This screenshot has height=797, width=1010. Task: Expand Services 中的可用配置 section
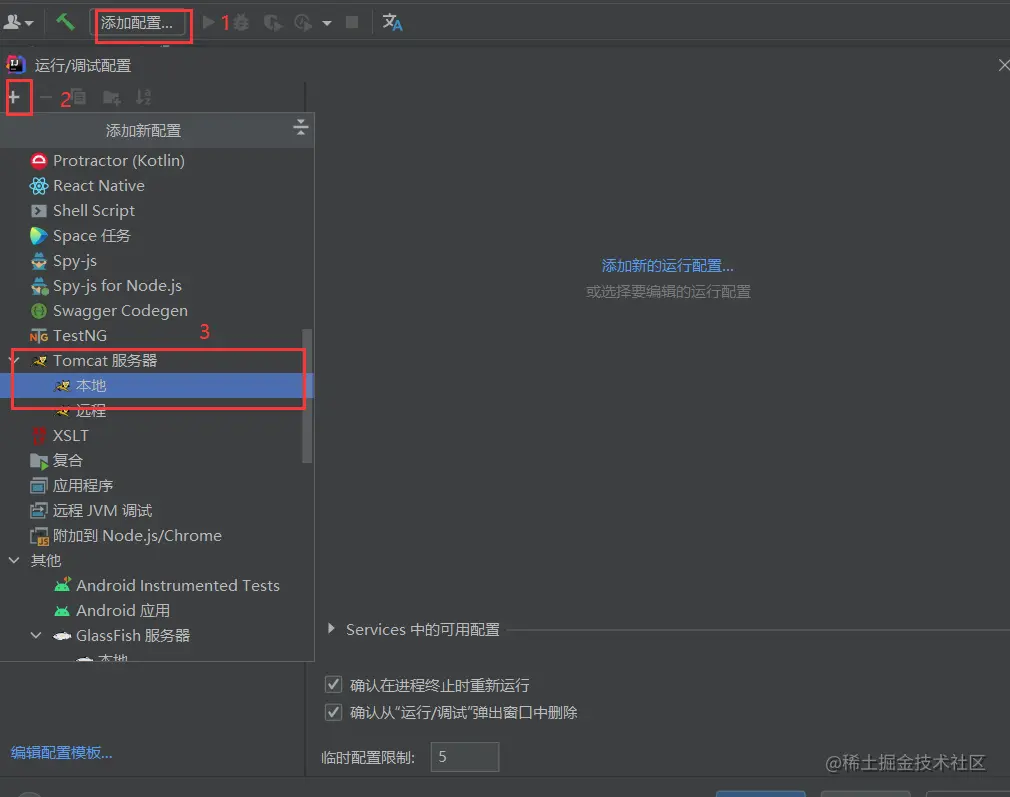[331, 628]
